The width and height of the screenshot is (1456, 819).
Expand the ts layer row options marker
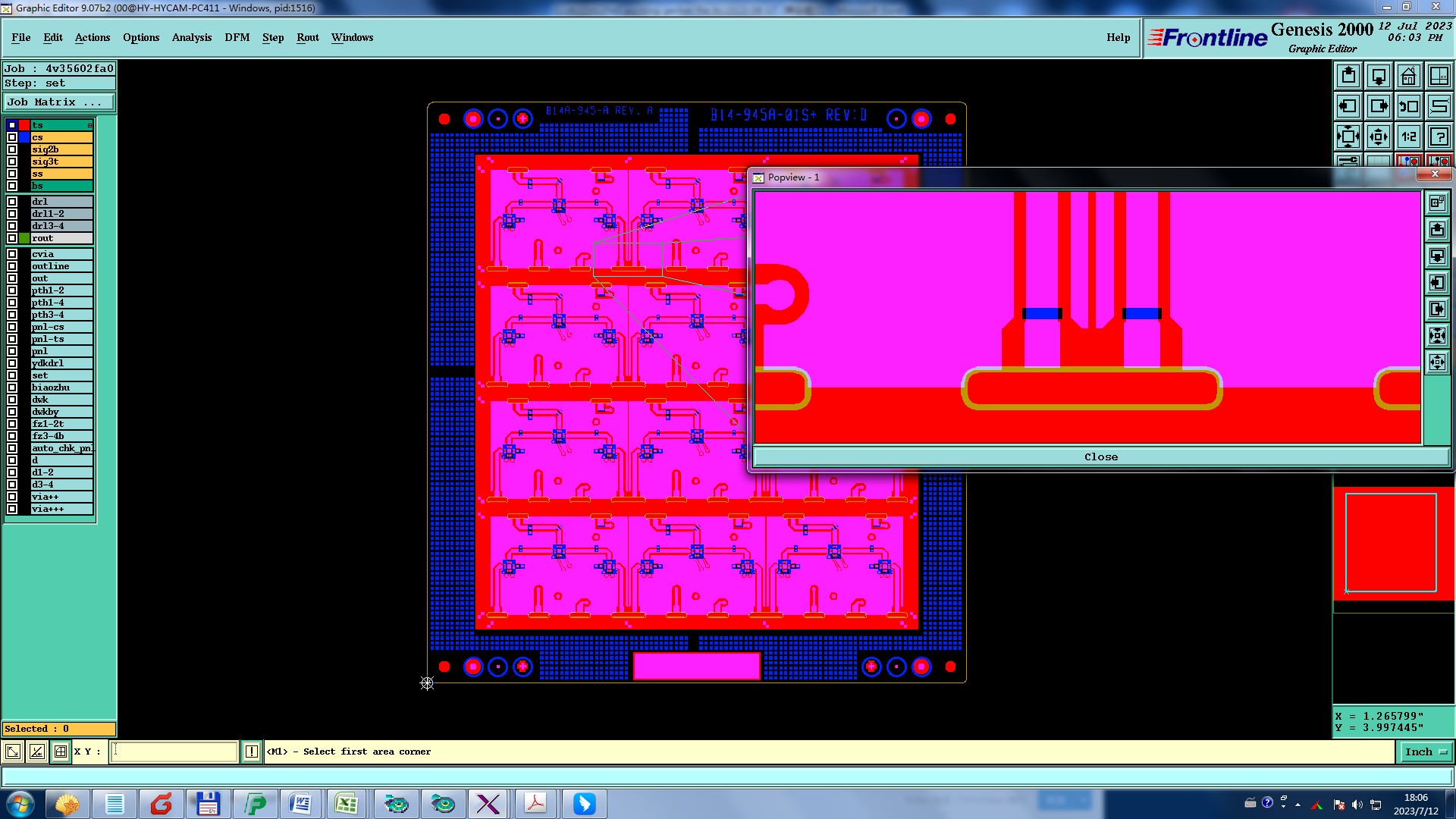click(x=89, y=125)
